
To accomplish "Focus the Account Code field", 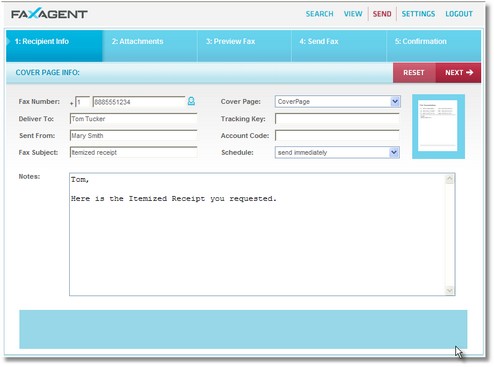I will (337, 135).
